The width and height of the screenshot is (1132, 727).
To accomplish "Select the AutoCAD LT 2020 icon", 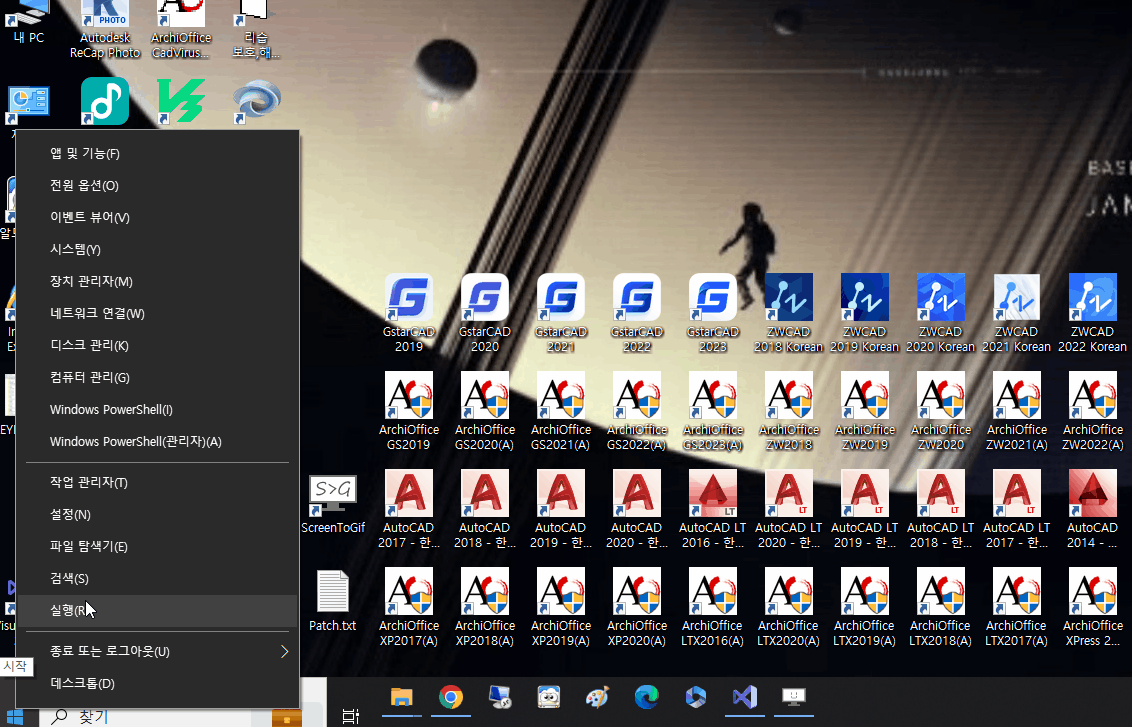I will coord(788,508).
